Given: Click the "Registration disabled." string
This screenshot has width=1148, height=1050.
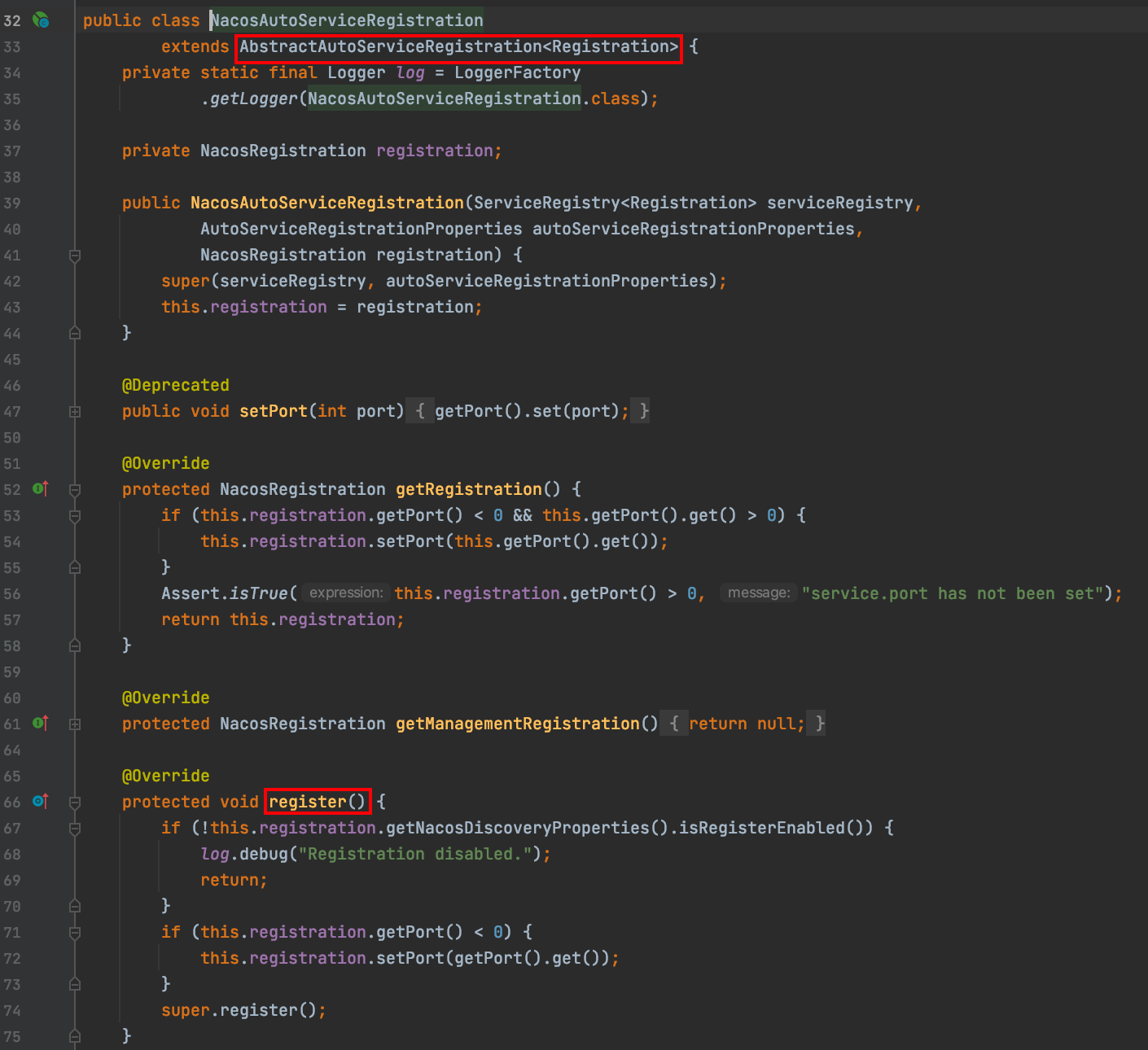Looking at the screenshot, I should click(415, 854).
